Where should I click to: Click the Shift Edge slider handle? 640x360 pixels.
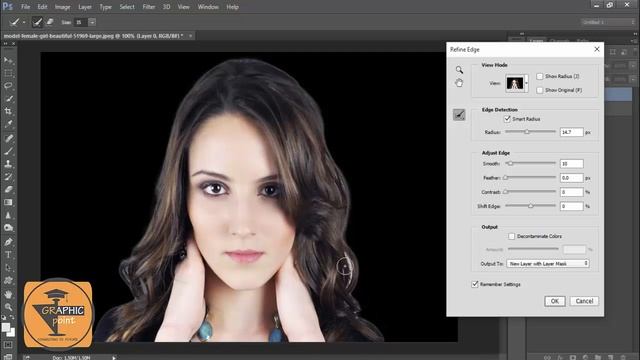click(x=531, y=206)
